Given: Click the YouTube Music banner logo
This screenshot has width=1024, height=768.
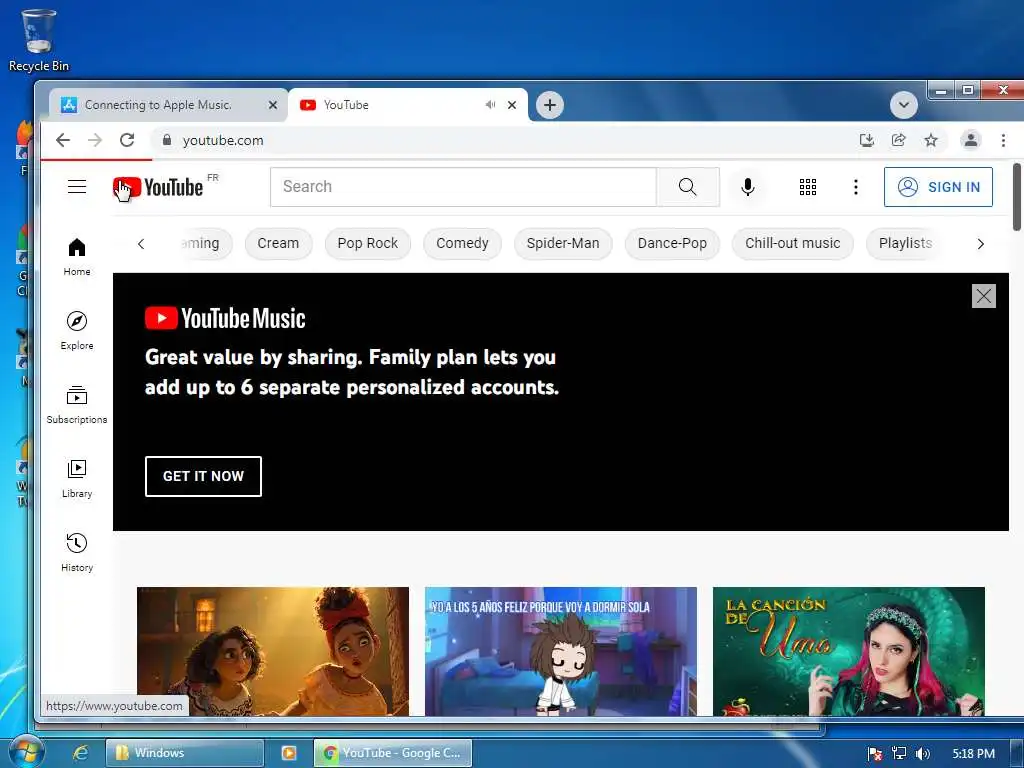Looking at the screenshot, I should click(225, 318).
